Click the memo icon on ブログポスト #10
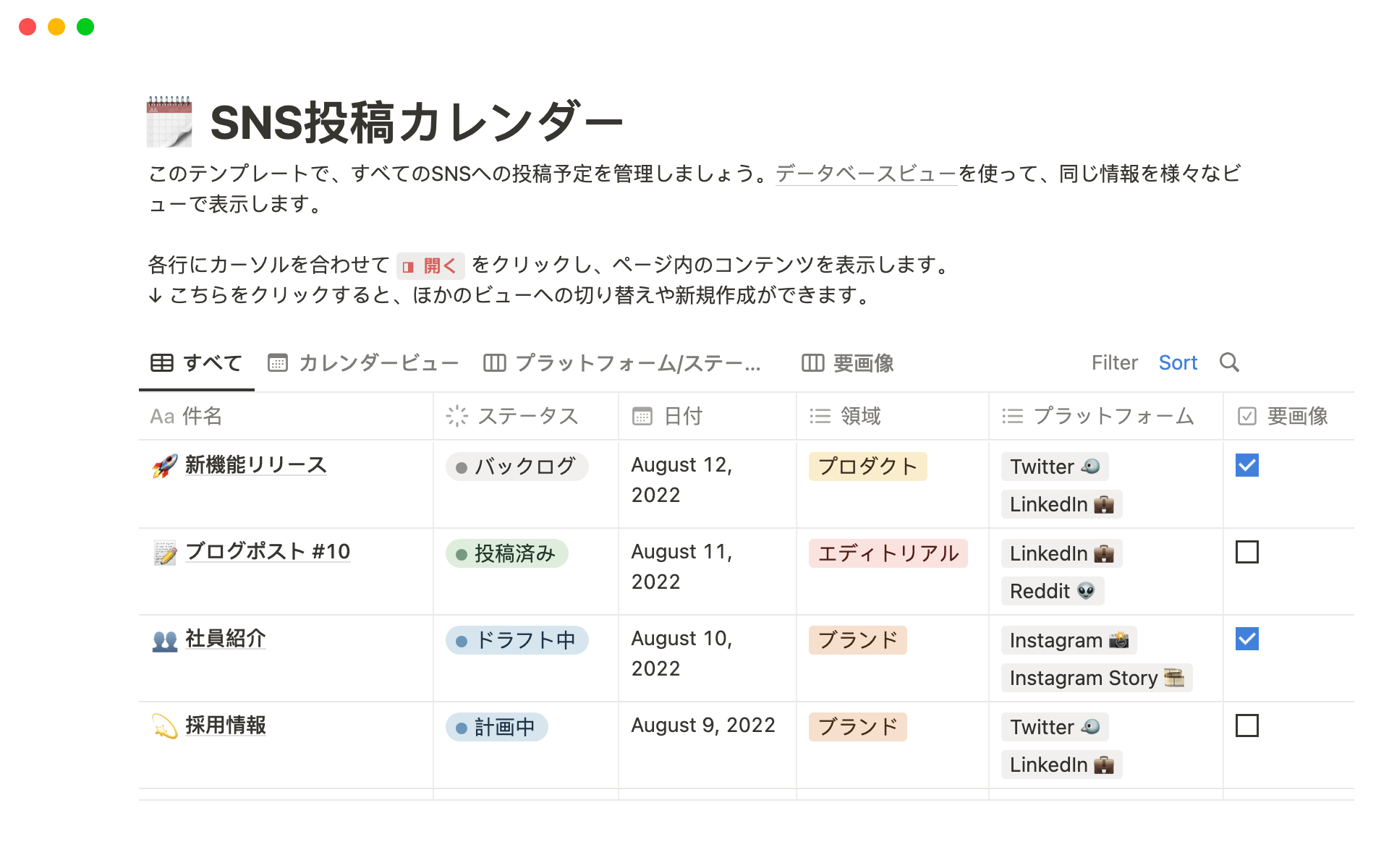Screen dimensions: 1389x868 (x=165, y=553)
